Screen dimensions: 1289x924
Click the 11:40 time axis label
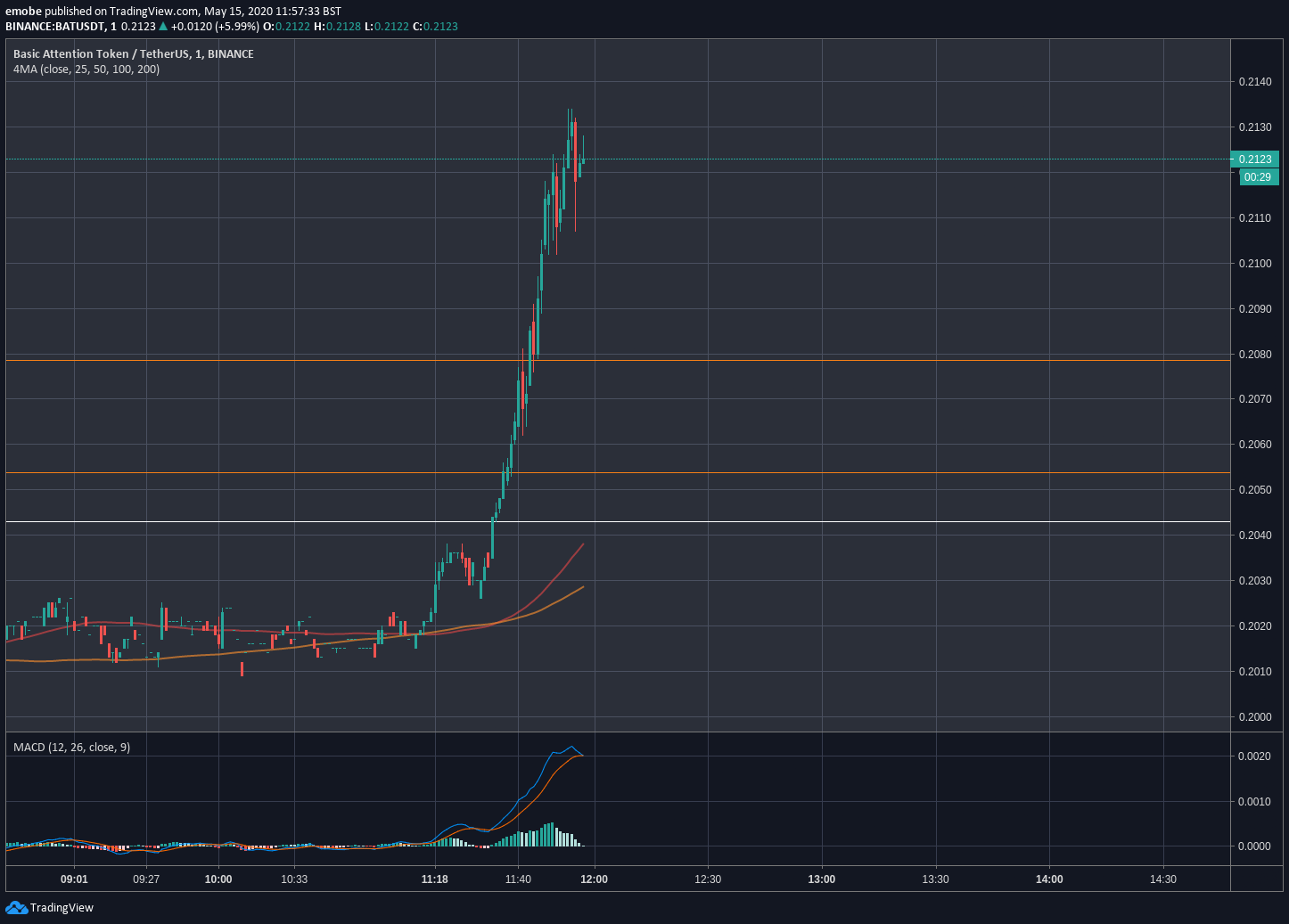click(518, 879)
